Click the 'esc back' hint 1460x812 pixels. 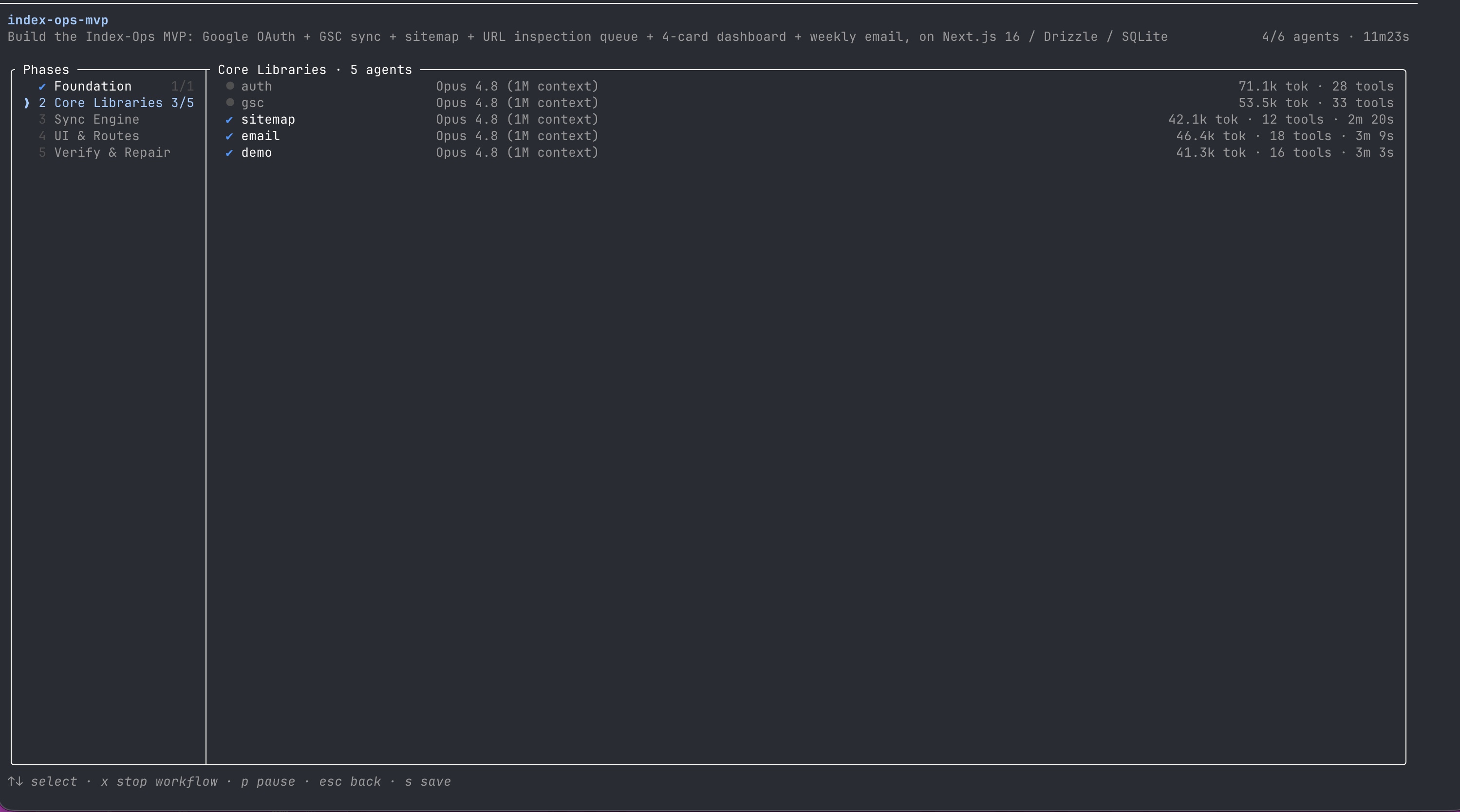[350, 781]
